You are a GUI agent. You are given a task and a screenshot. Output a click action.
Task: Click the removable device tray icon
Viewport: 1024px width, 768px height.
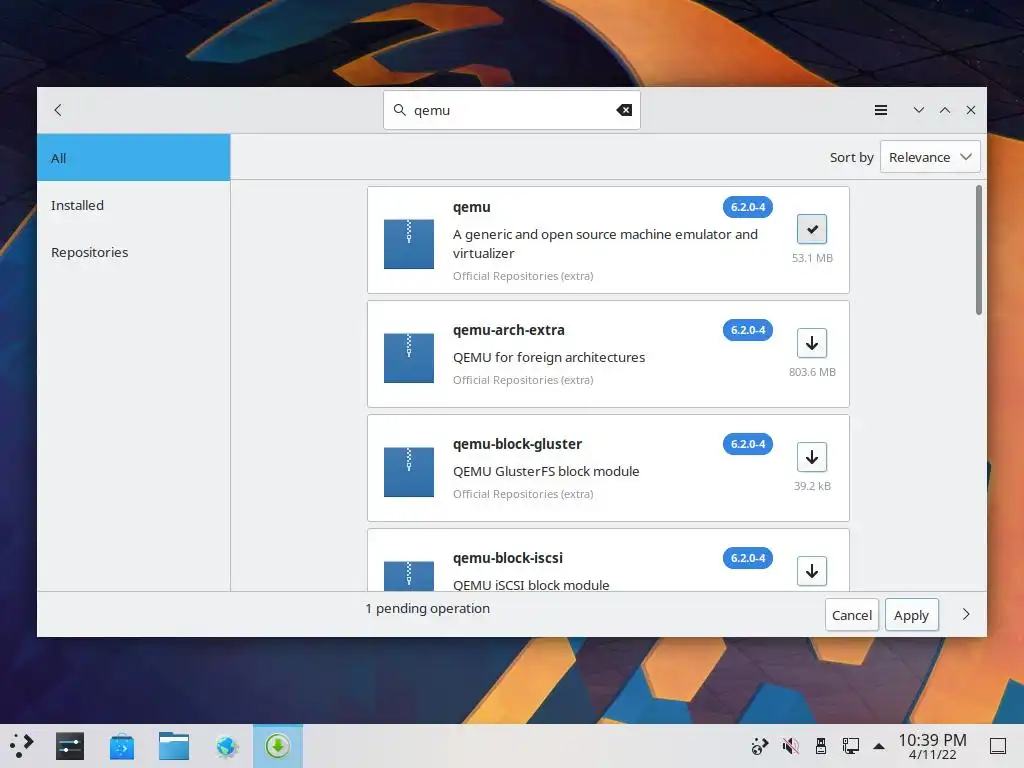(x=821, y=746)
